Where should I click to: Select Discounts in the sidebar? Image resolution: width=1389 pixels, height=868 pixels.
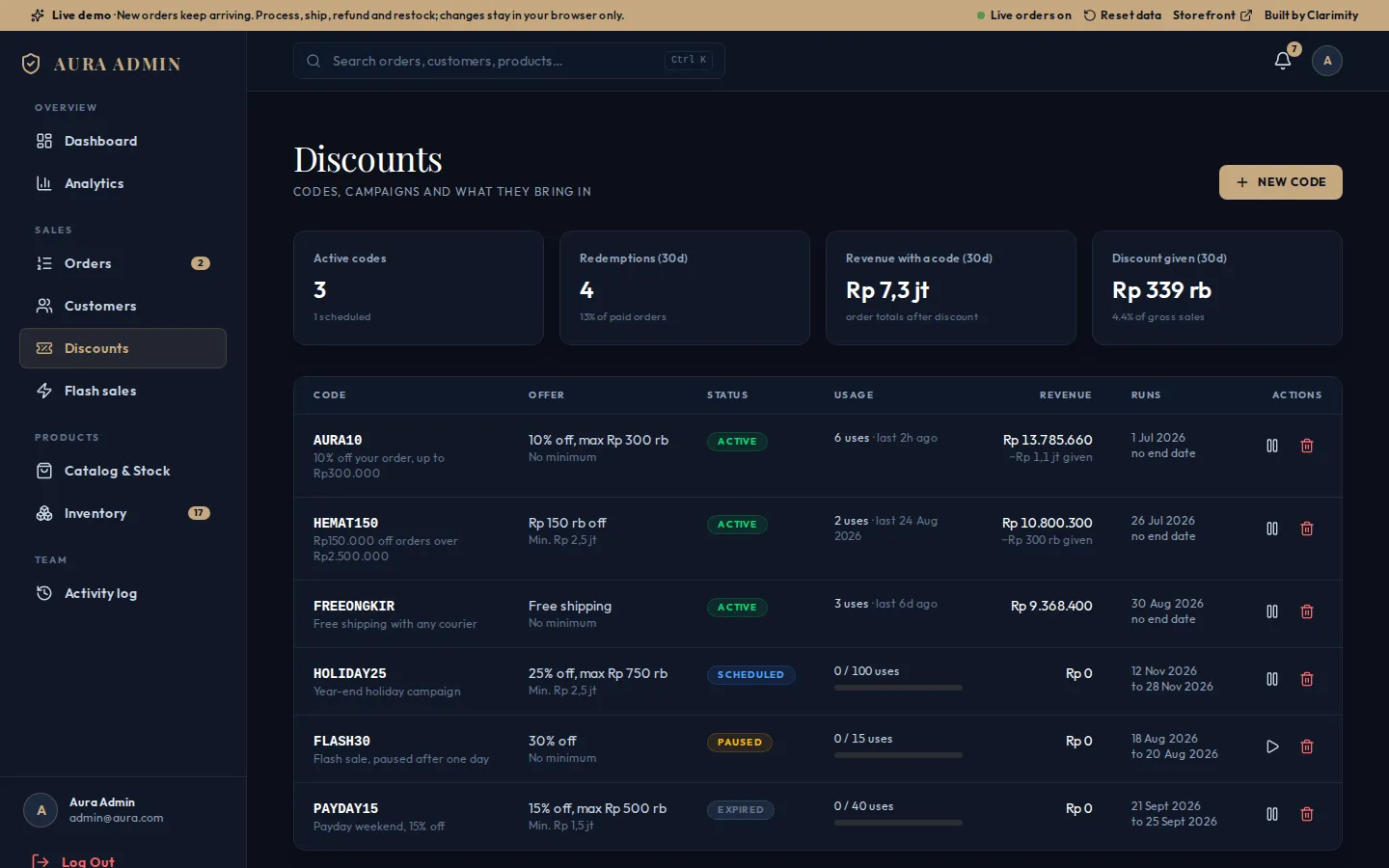tap(123, 348)
